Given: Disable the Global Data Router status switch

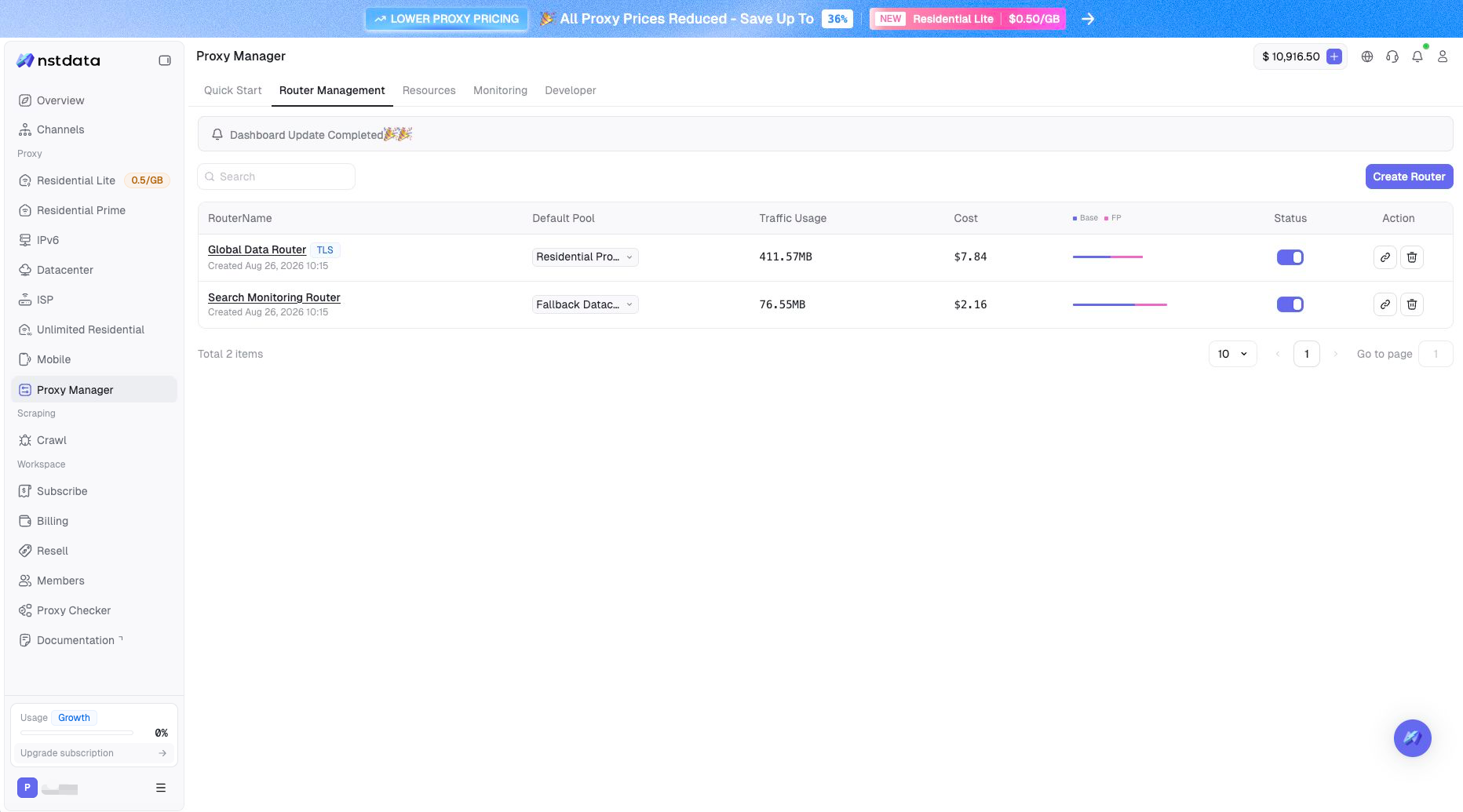Looking at the screenshot, I should (x=1290, y=257).
